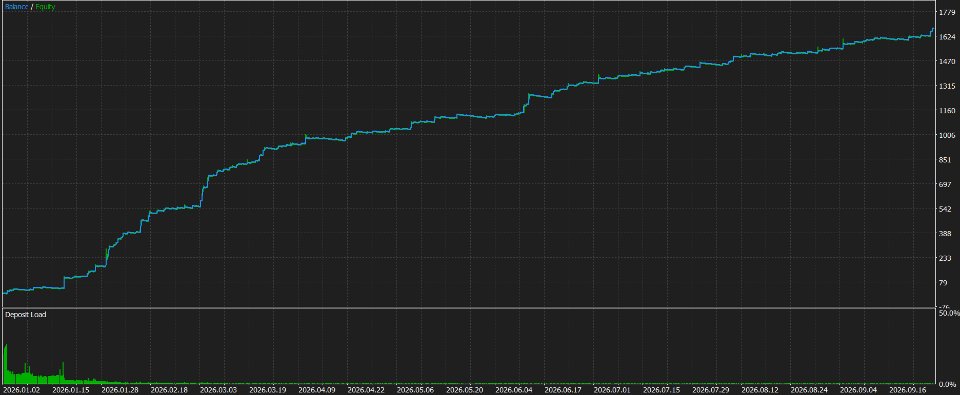Click the 2026.08.12 date label
This screenshot has width=960, height=395.
click(x=760, y=390)
